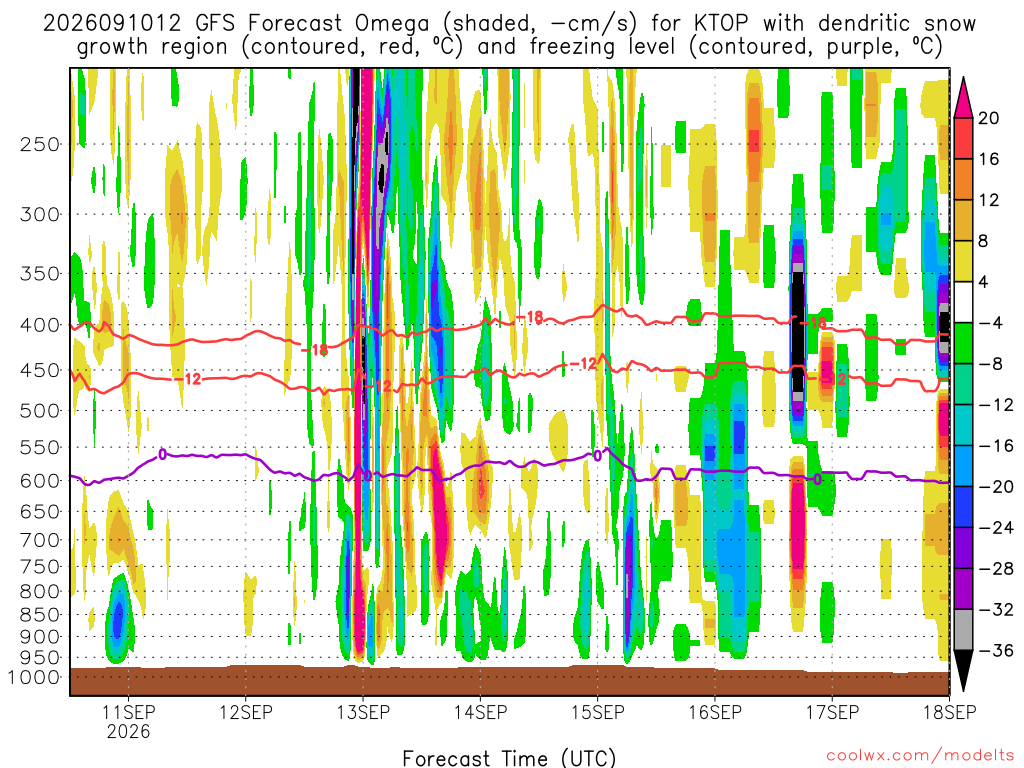Click the 500 pressure level label
Screen dimensions: 1024x768
40,411
